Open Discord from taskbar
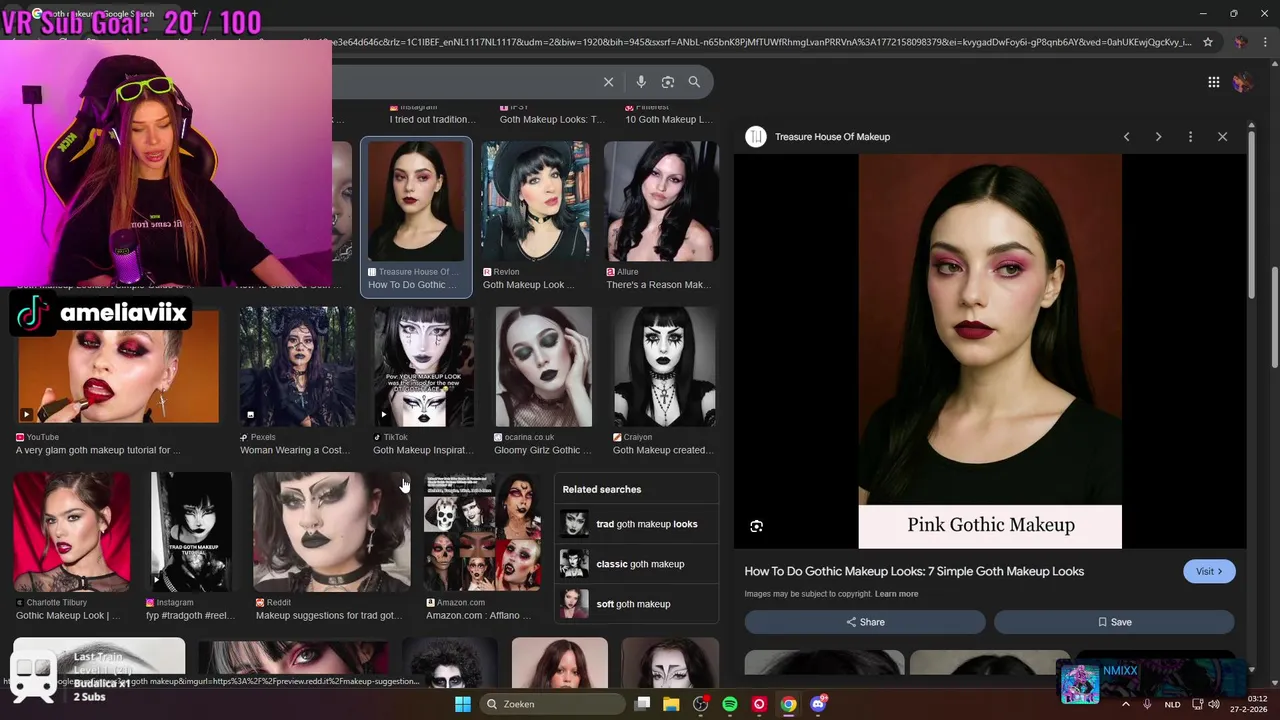1280x720 pixels. (x=818, y=704)
